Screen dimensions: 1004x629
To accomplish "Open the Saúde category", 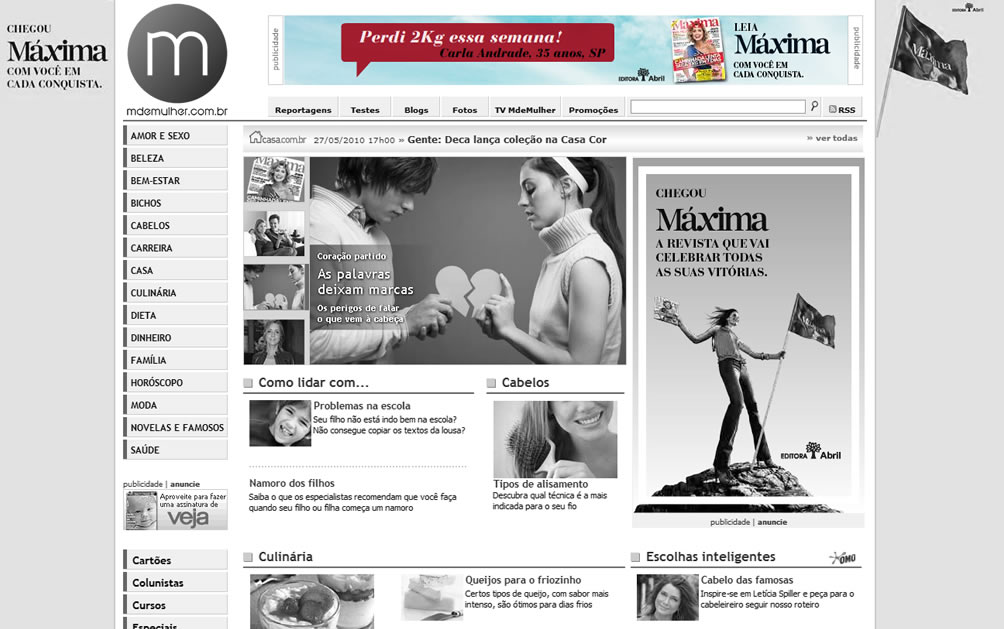I will pyautogui.click(x=175, y=450).
